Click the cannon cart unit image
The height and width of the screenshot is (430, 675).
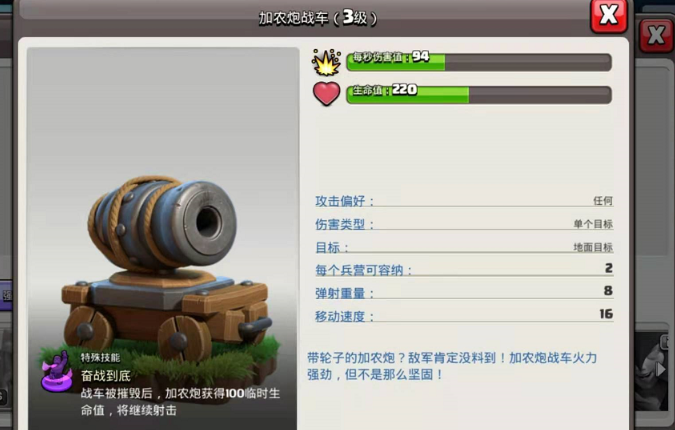click(168, 269)
